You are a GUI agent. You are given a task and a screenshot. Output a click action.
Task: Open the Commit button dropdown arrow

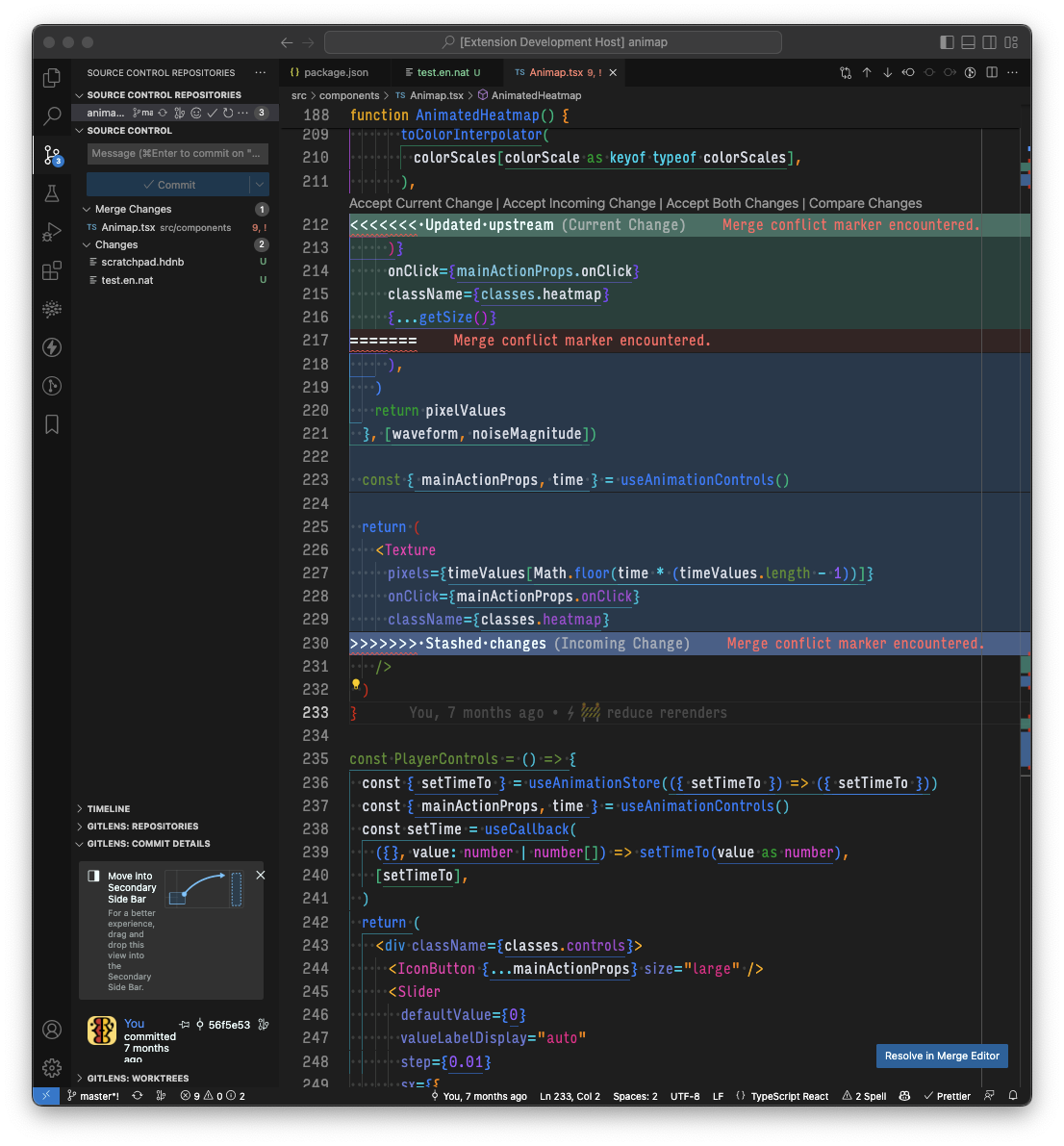[260, 185]
